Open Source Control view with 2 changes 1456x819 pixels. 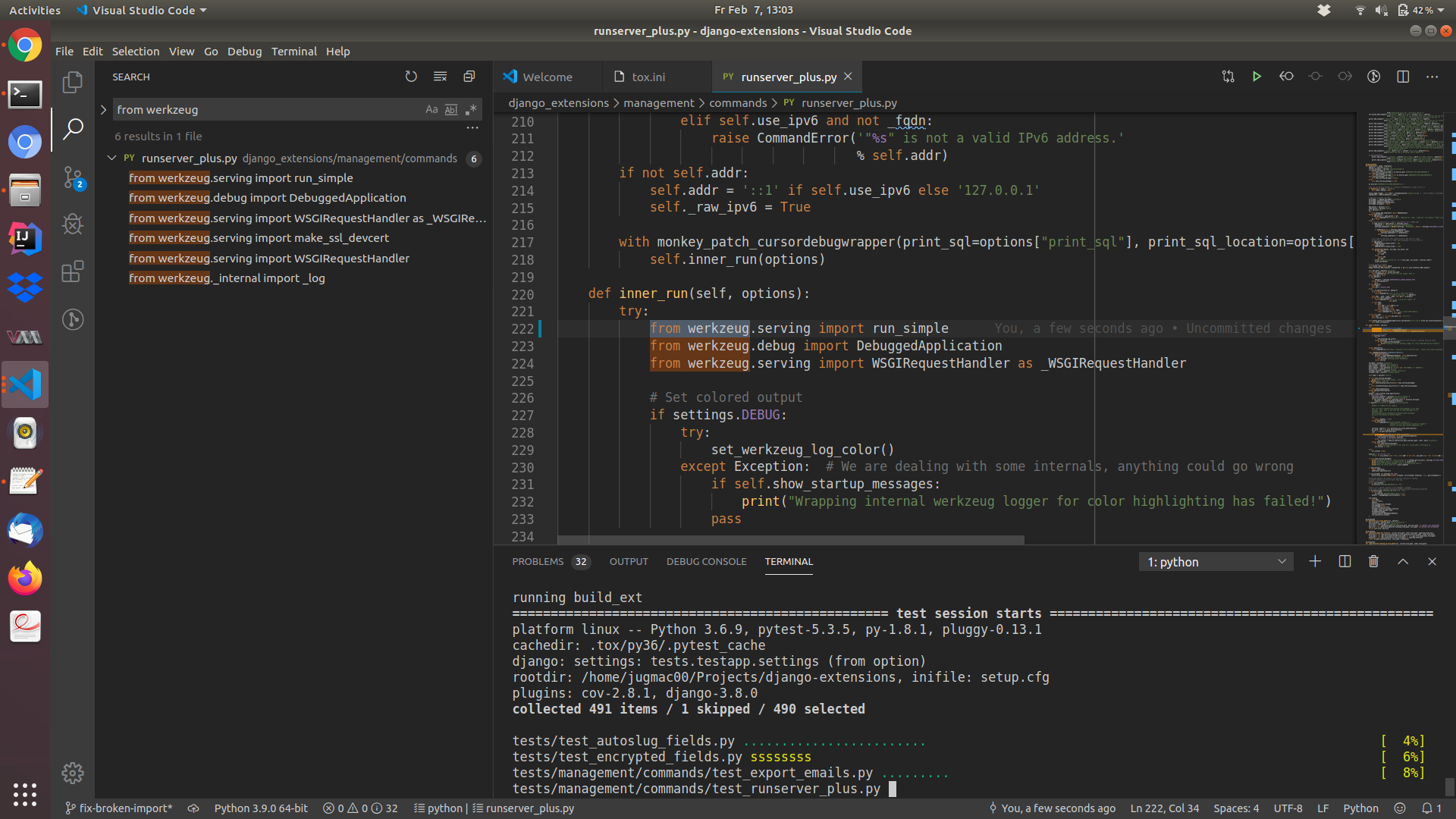click(x=73, y=177)
